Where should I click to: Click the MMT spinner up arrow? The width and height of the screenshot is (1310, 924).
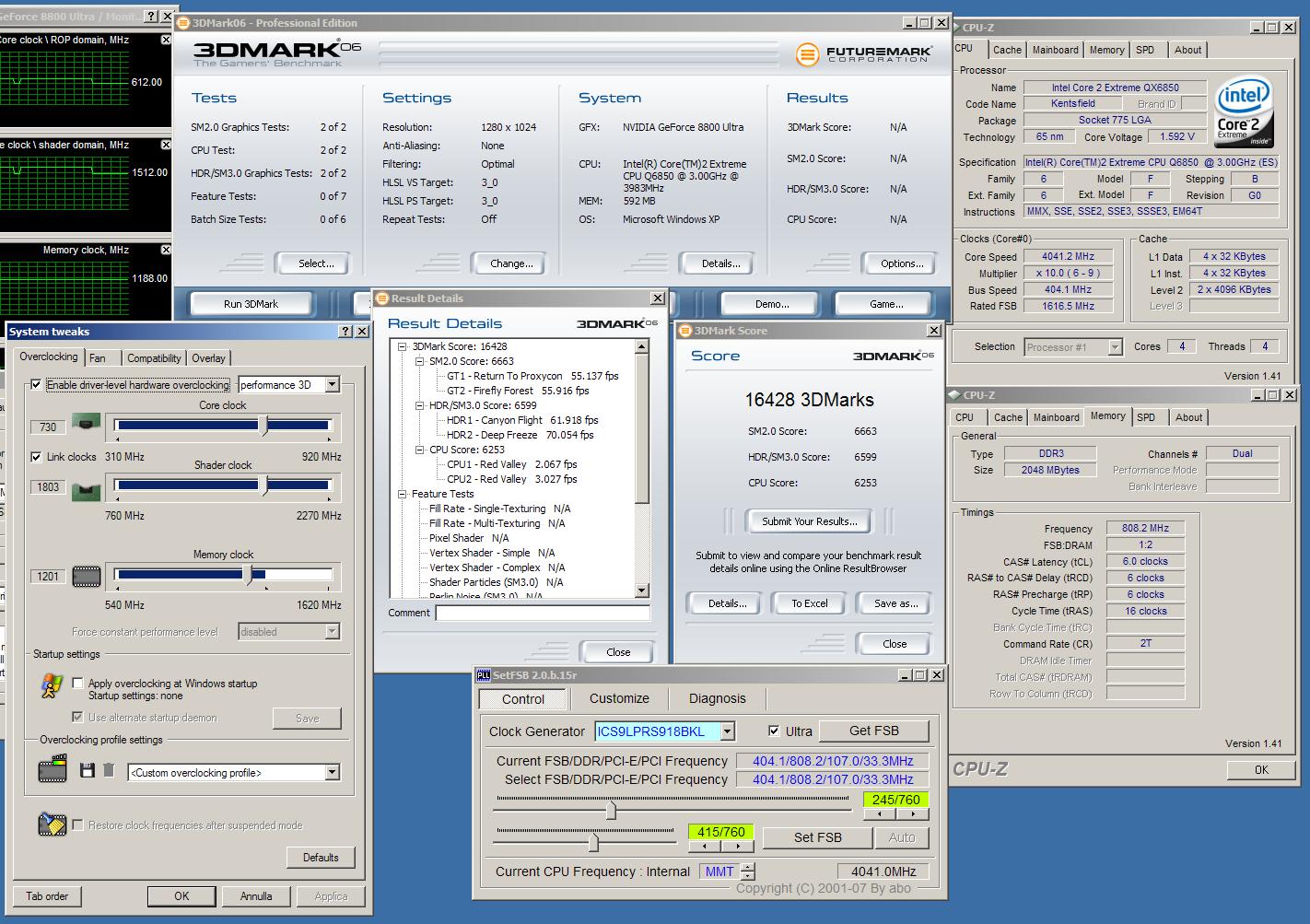coord(748,867)
